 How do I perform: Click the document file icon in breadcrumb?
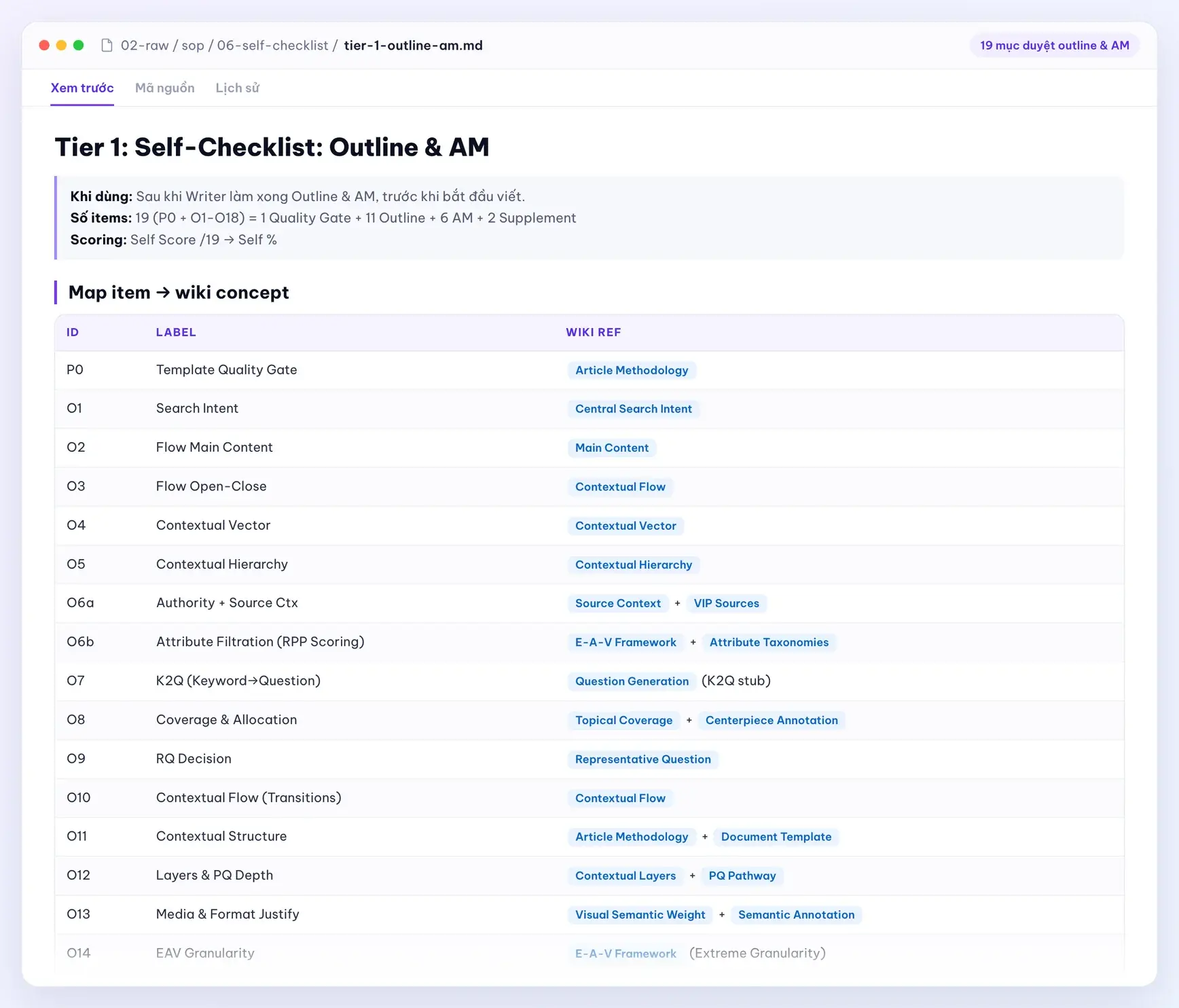[107, 46]
